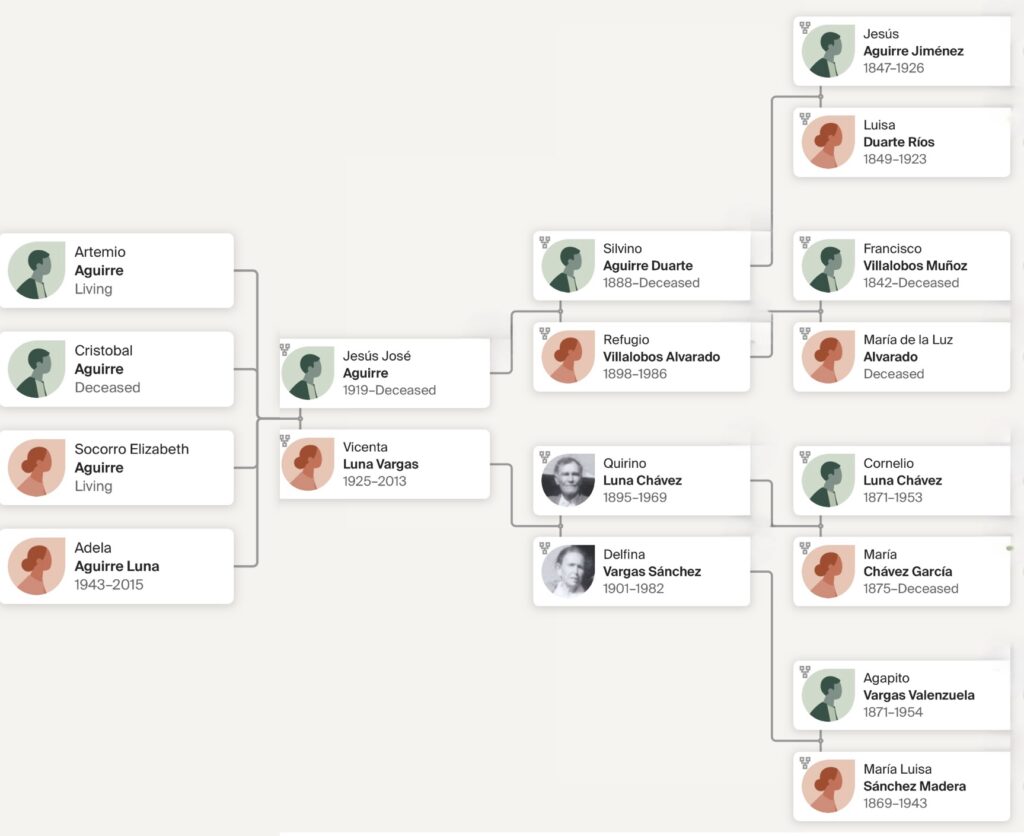
Task: Click the María Chávez García female avatar
Action: click(x=828, y=572)
